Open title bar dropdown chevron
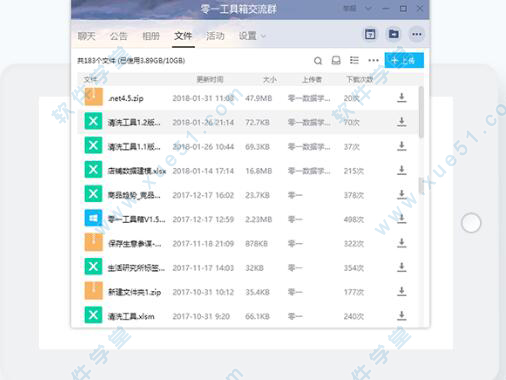The width and height of the screenshot is (506, 380). coord(368,8)
